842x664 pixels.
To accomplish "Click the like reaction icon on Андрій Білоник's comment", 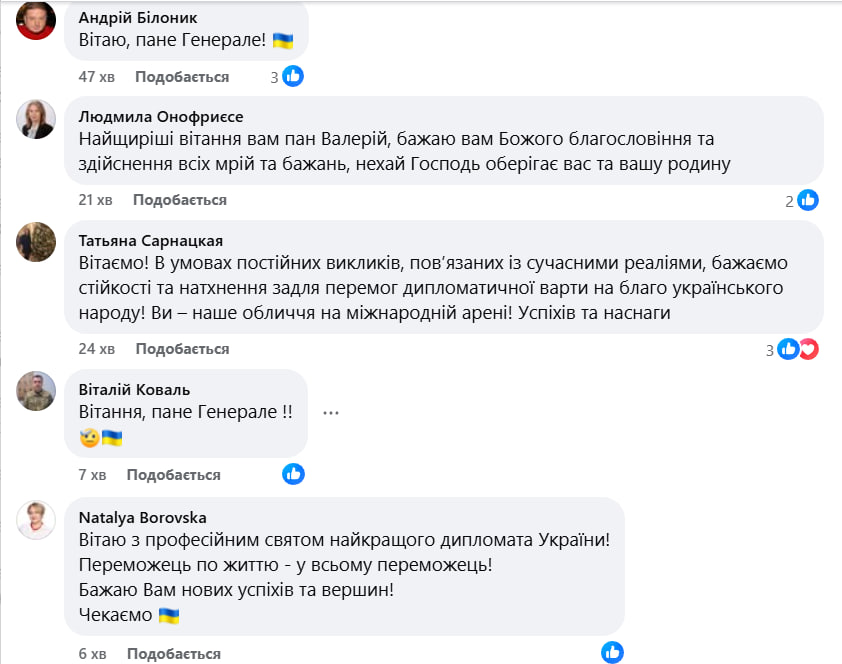I will pos(293,76).
